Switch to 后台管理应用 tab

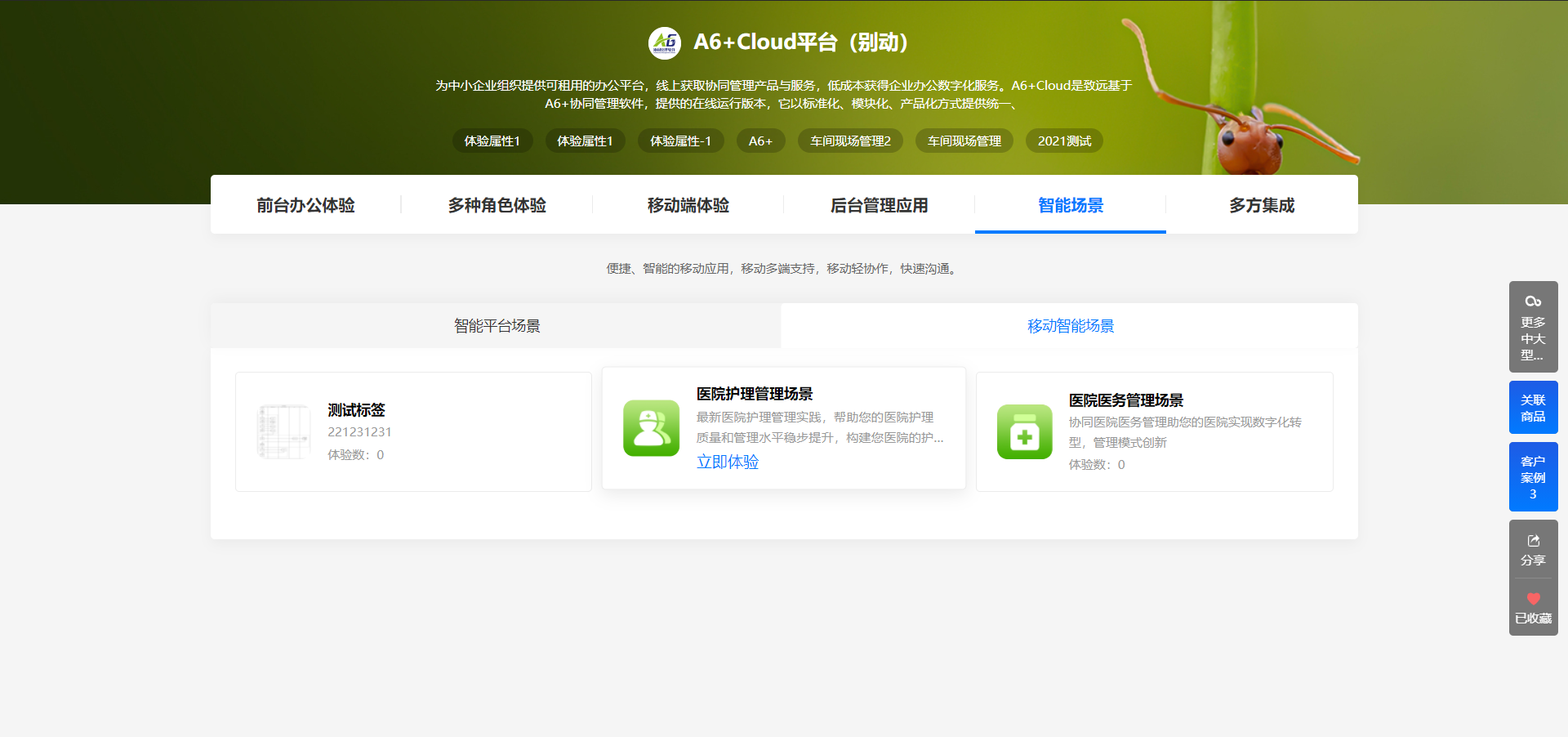coord(879,205)
